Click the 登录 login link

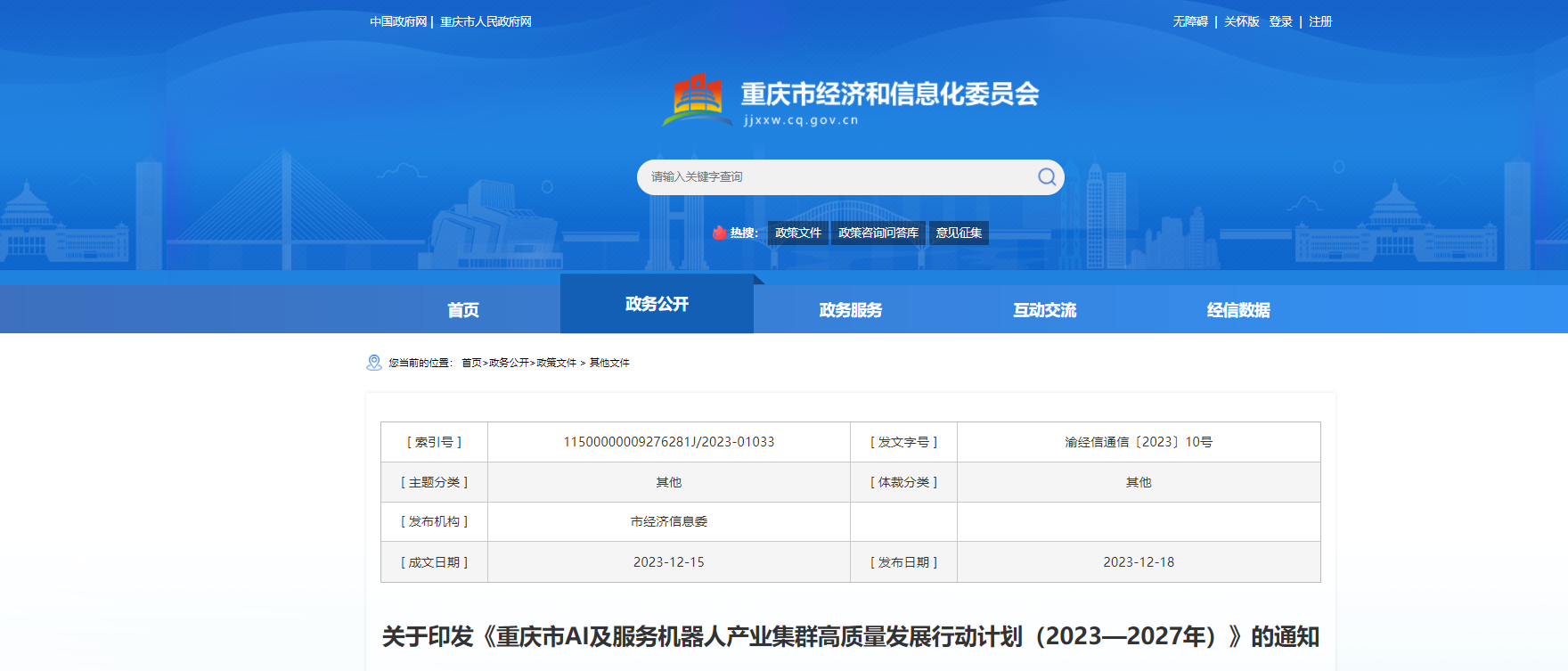[x=1280, y=21]
